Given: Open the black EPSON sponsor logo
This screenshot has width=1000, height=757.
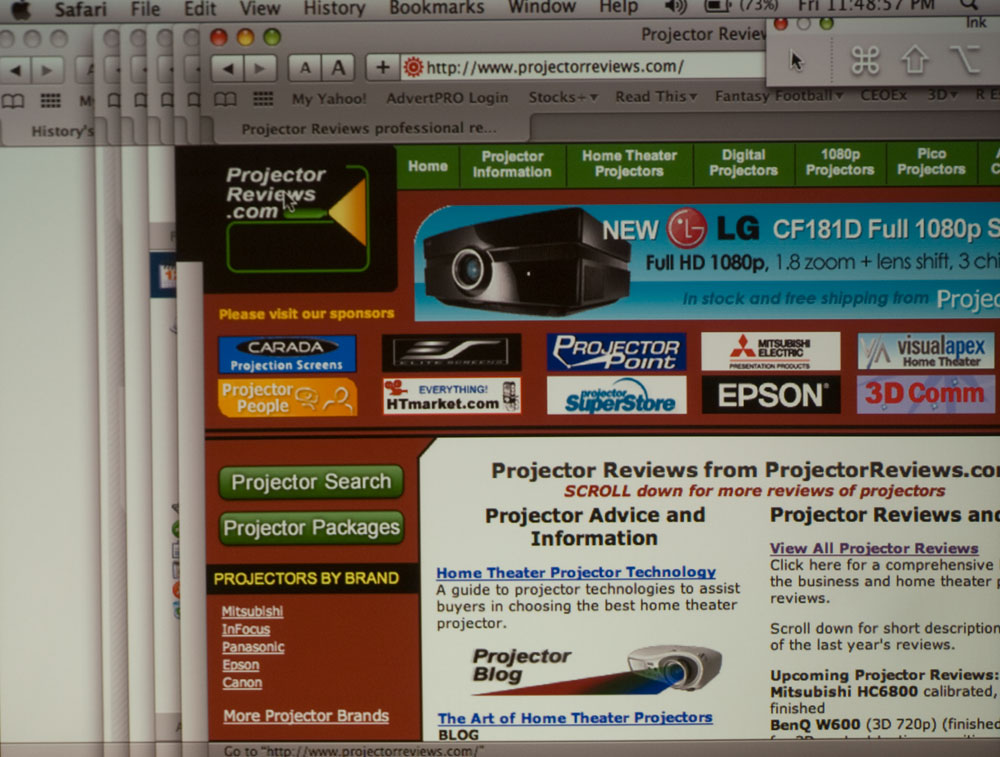Looking at the screenshot, I should [x=771, y=395].
